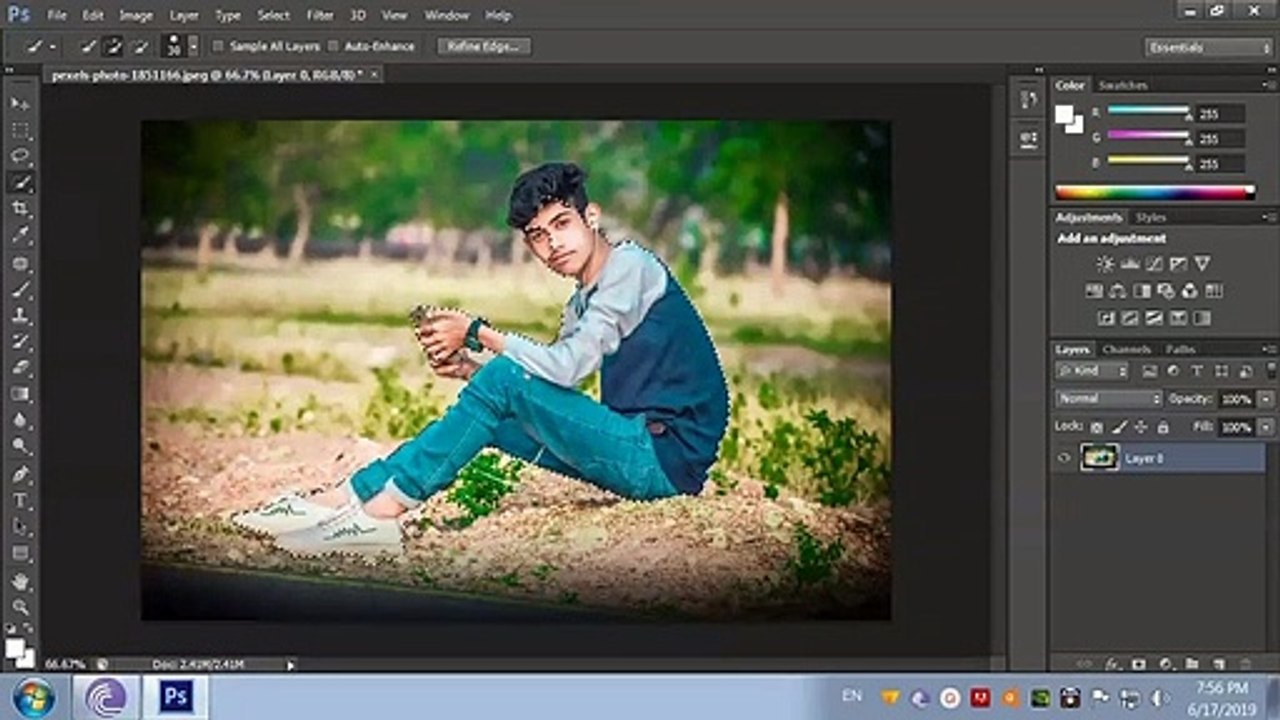The height and width of the screenshot is (720, 1280).
Task: Switch to the Swatches tab
Action: click(x=1122, y=85)
